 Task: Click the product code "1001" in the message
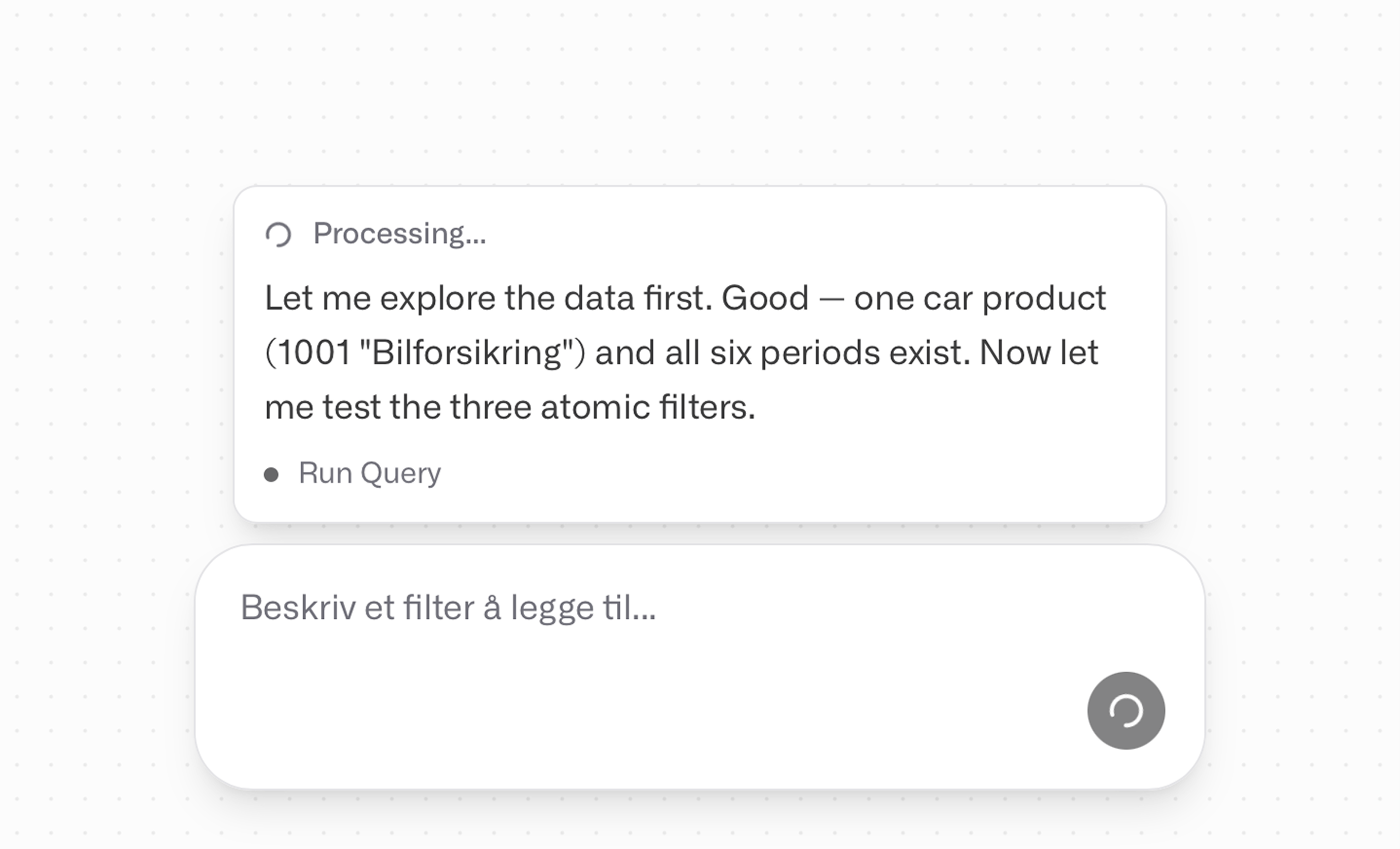314,352
